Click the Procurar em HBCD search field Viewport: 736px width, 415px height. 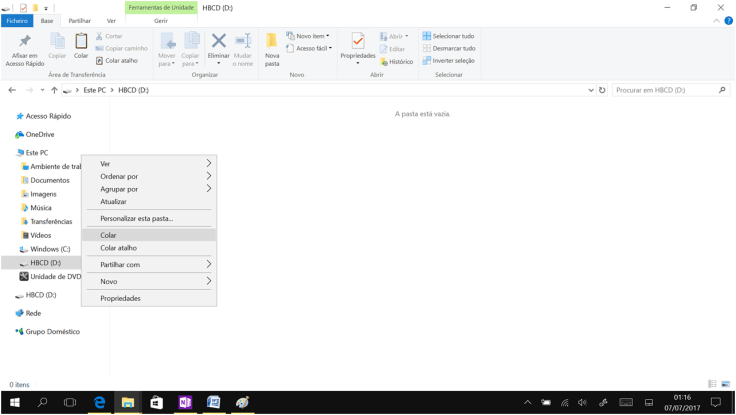[x=664, y=90]
